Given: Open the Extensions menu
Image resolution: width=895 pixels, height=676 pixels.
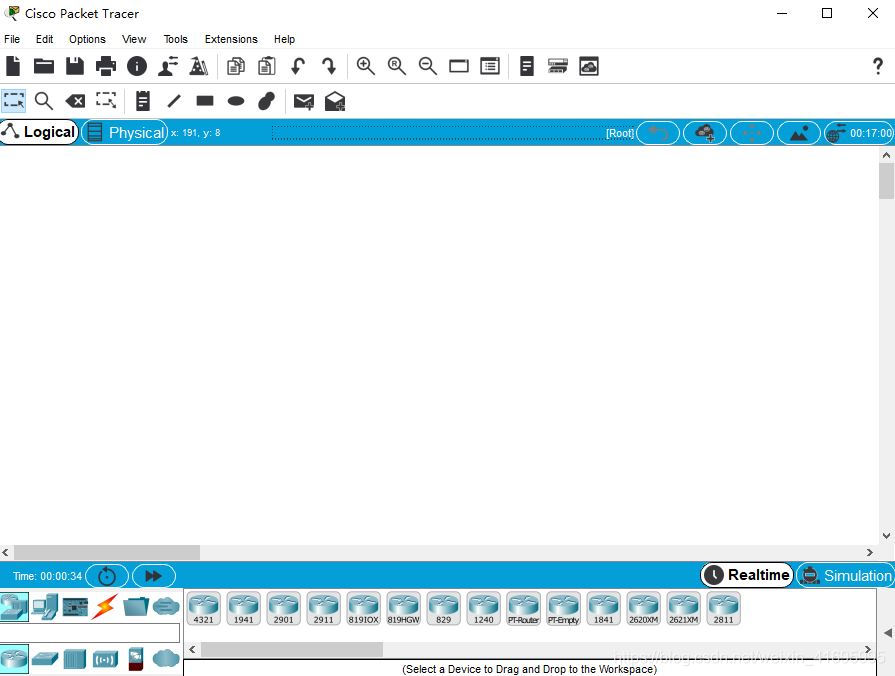Looking at the screenshot, I should click(x=231, y=39).
